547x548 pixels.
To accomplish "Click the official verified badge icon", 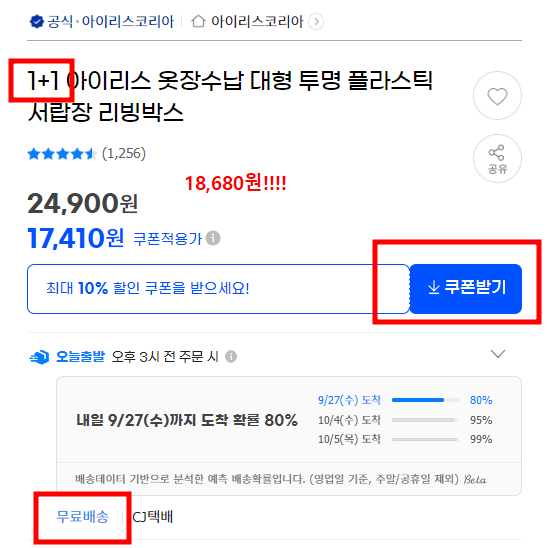I will [x=36, y=22].
